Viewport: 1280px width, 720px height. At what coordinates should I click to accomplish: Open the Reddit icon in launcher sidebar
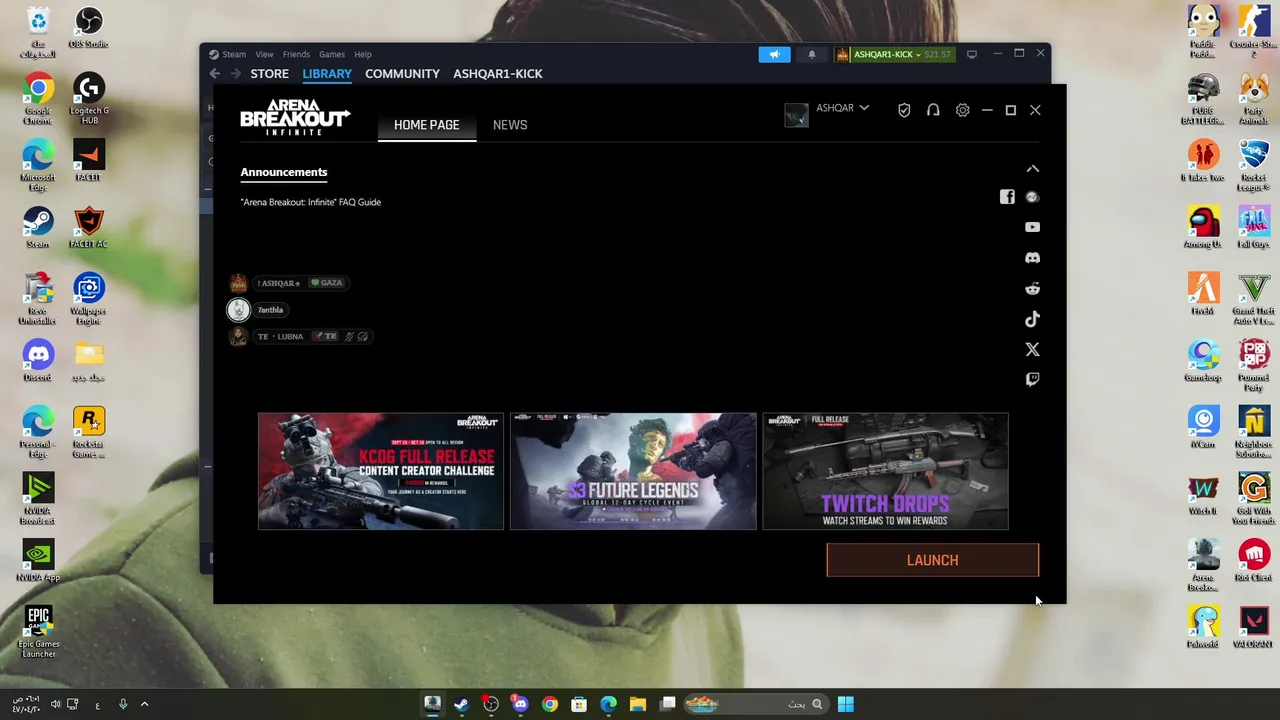pyautogui.click(x=1032, y=288)
